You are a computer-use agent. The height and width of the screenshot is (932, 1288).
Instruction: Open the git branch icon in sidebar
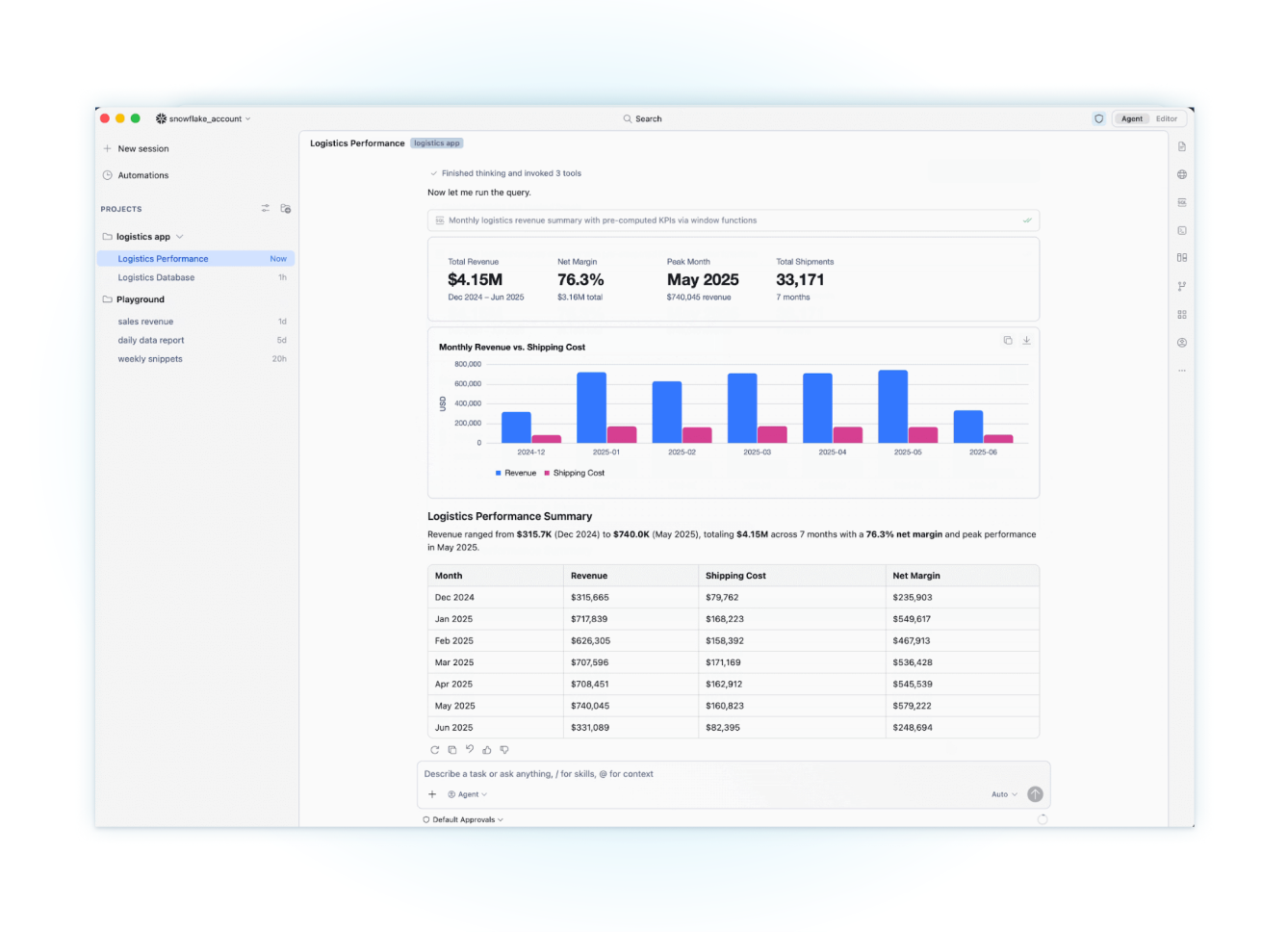coord(1181,286)
